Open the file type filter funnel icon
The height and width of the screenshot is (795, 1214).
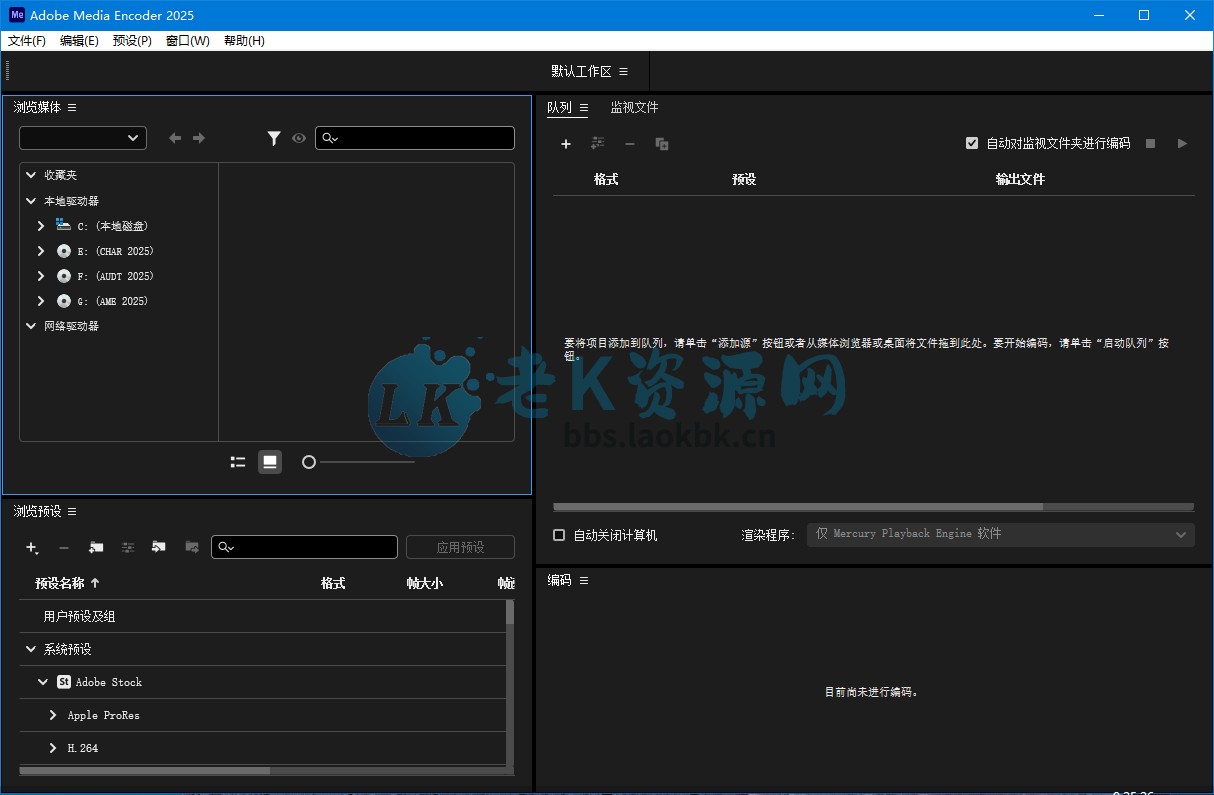274,139
